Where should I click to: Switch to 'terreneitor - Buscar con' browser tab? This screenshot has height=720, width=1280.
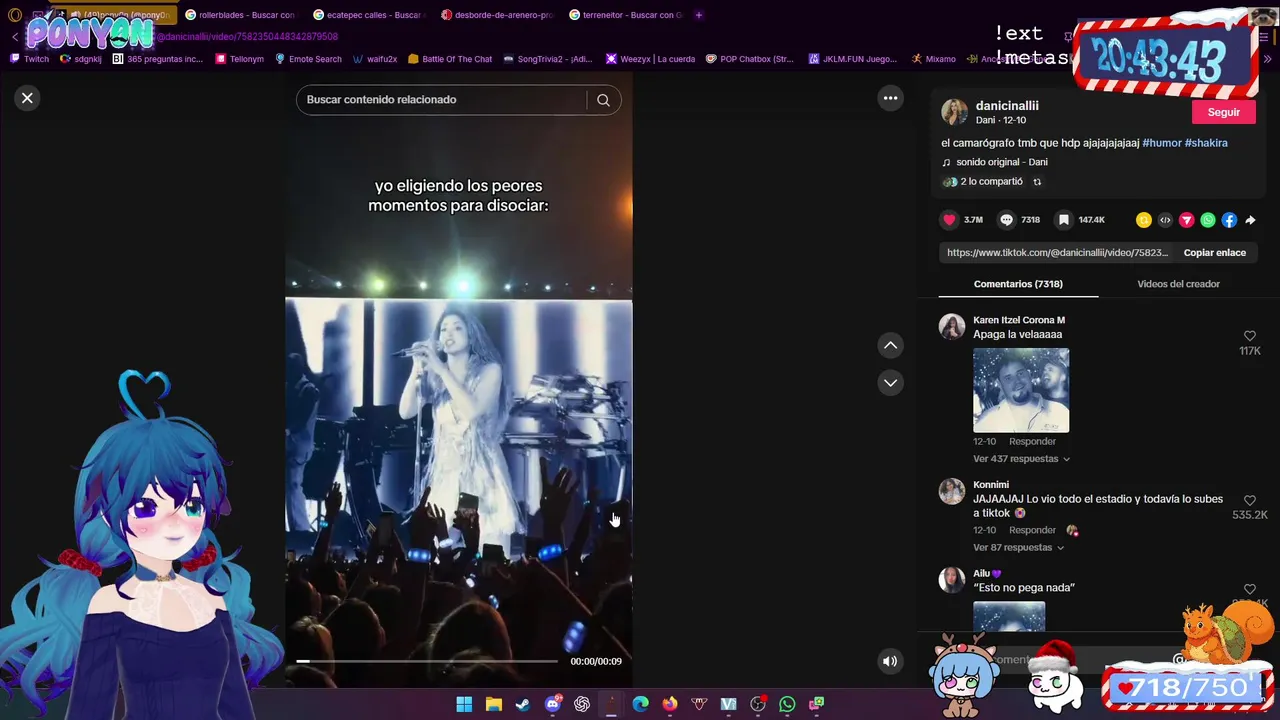[x=625, y=15]
